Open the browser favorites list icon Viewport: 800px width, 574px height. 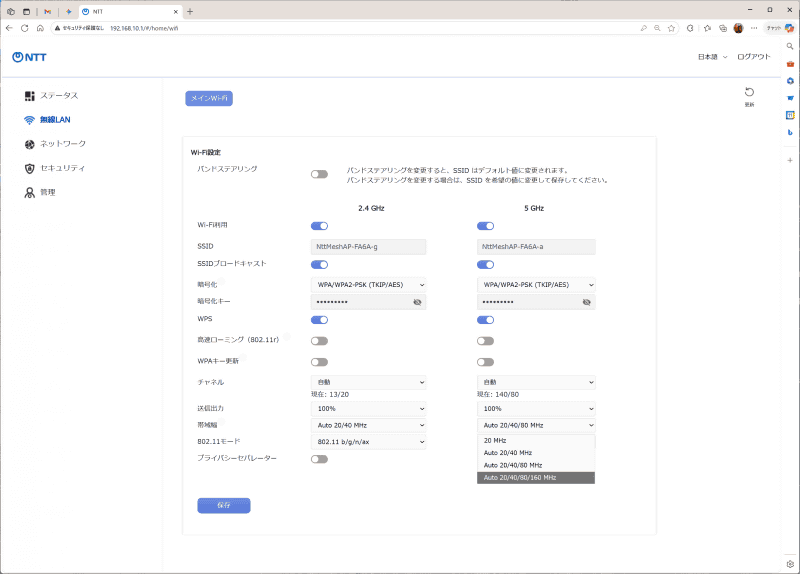707,28
